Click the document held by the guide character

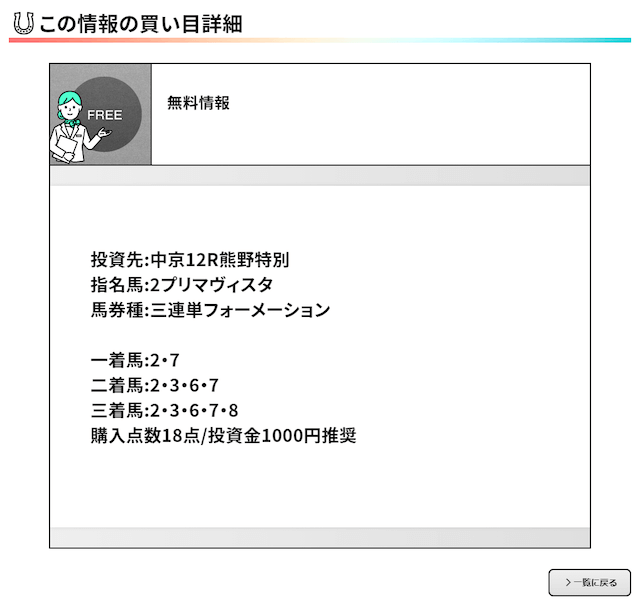pyautogui.click(x=65, y=149)
